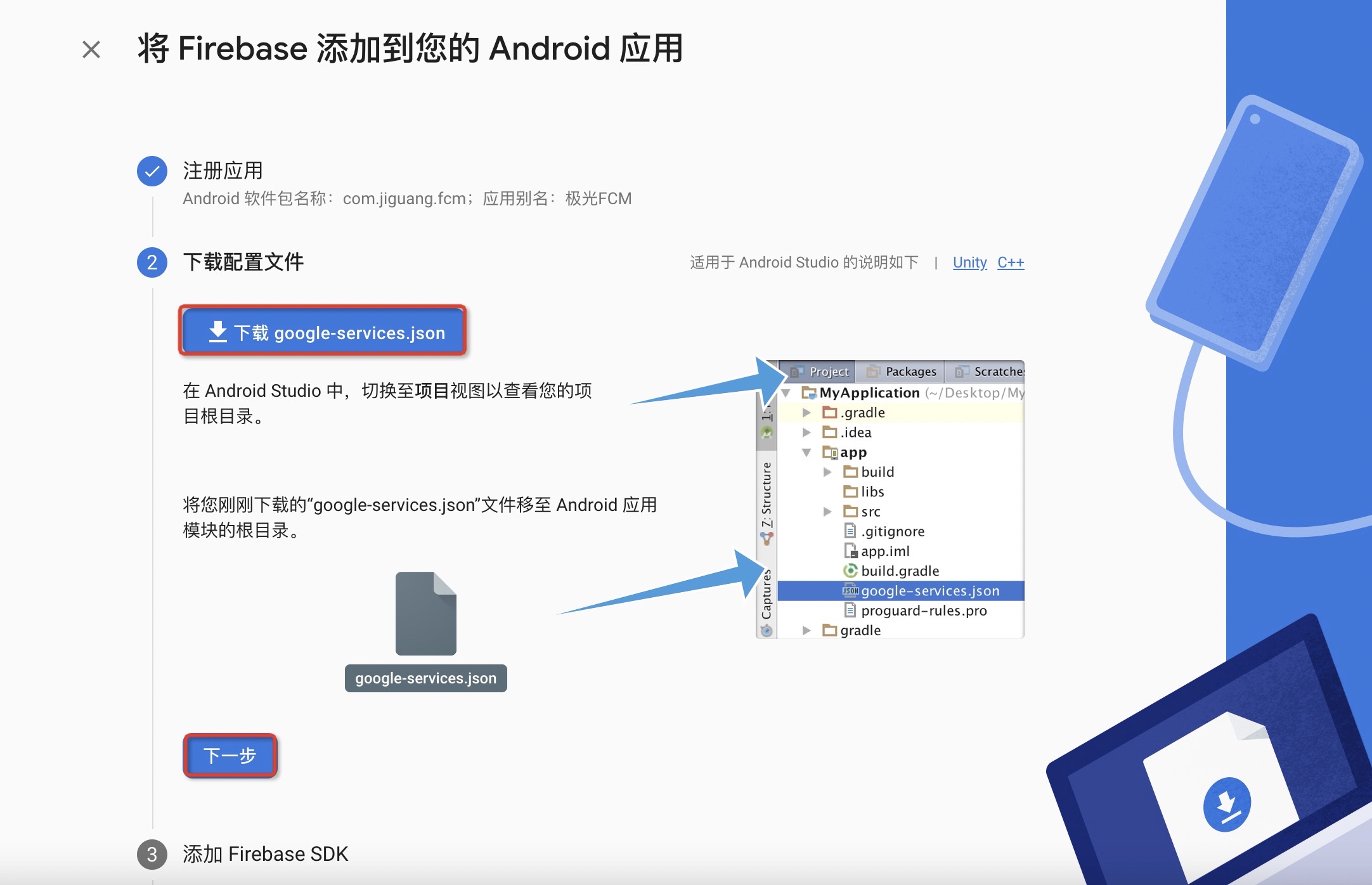Open the Captures side tool tab
Image resolution: width=1372 pixels, height=885 pixels.
(767, 594)
